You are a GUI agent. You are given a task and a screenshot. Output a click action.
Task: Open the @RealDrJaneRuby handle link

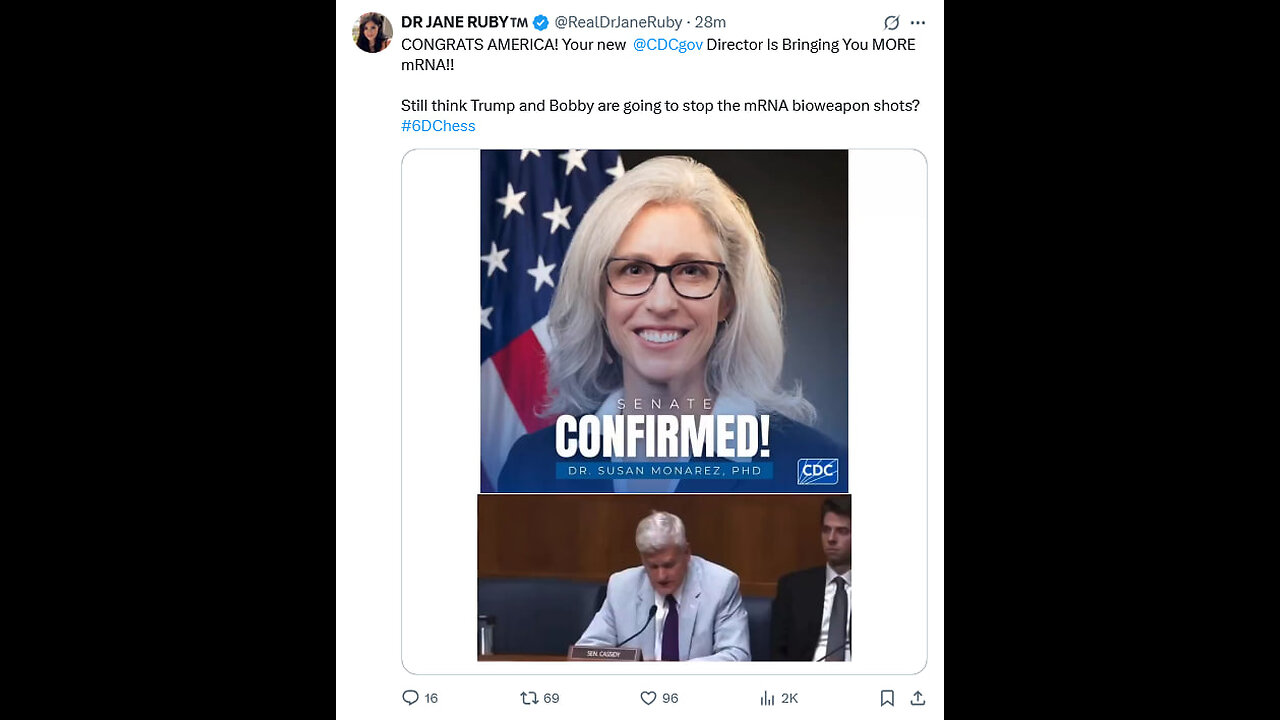point(618,22)
